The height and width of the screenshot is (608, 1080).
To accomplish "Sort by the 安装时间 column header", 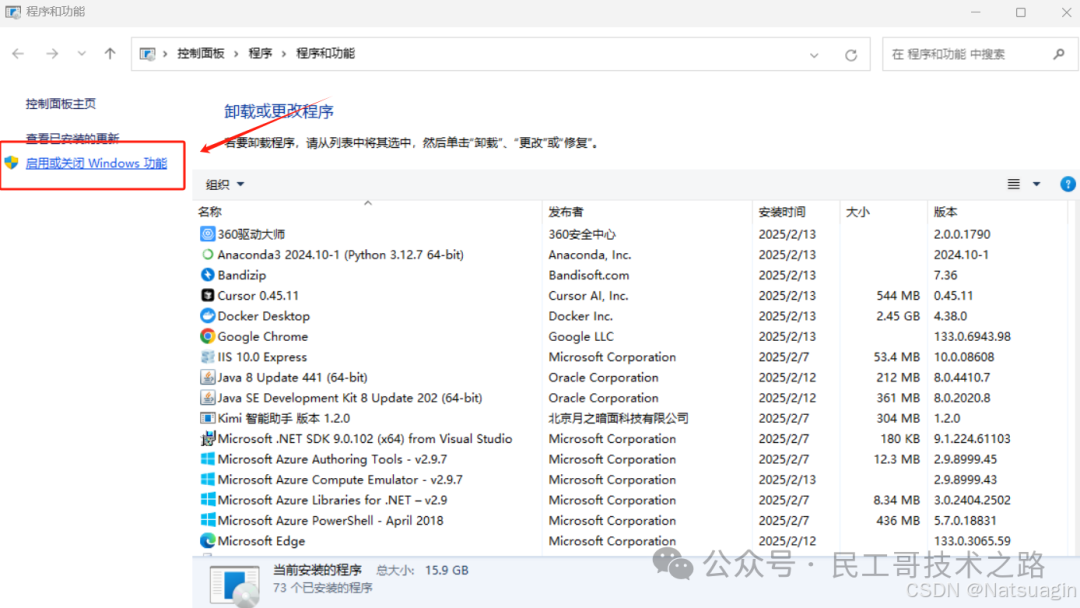I will [x=796, y=211].
